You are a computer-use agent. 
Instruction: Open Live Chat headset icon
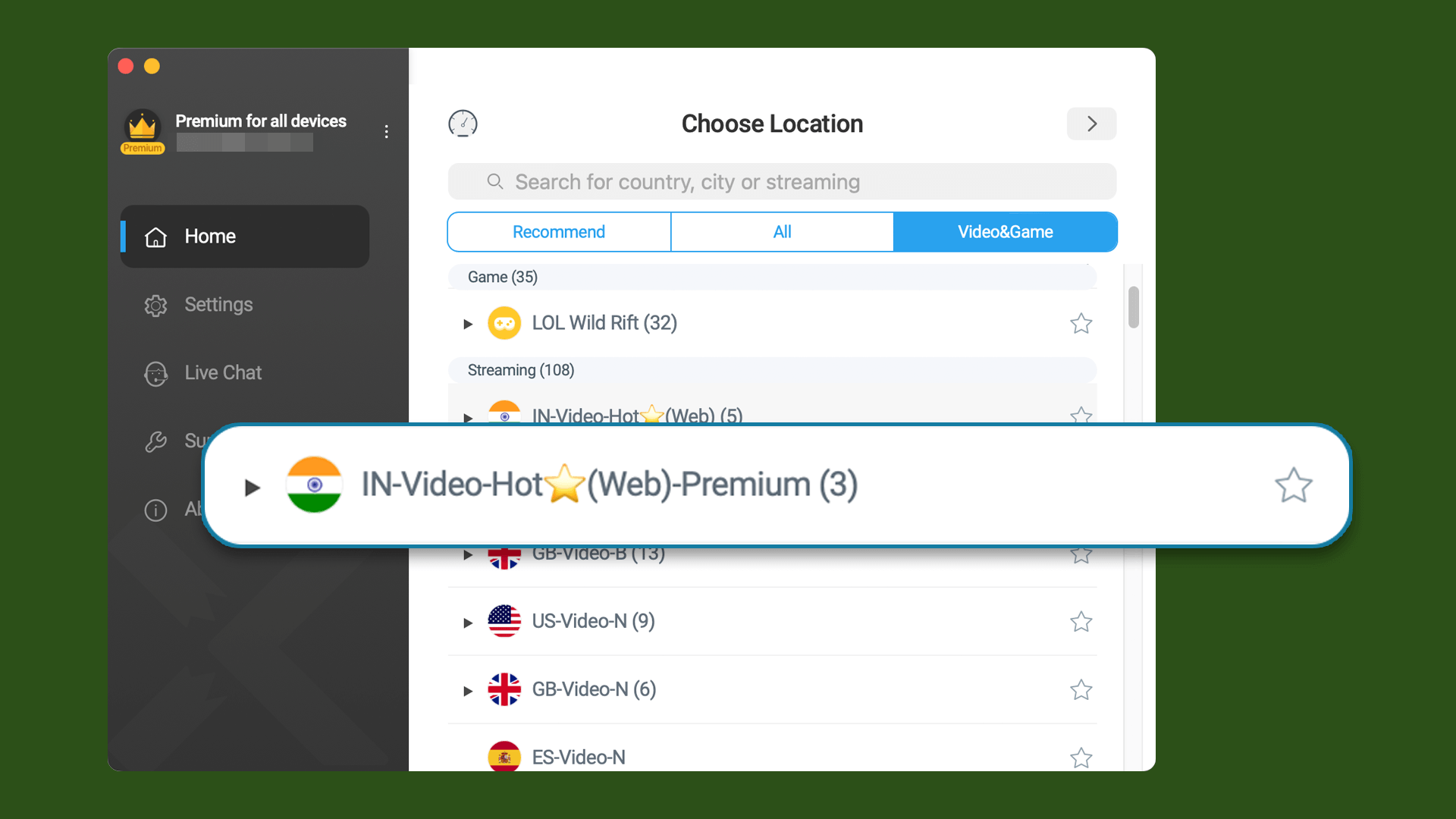(155, 373)
